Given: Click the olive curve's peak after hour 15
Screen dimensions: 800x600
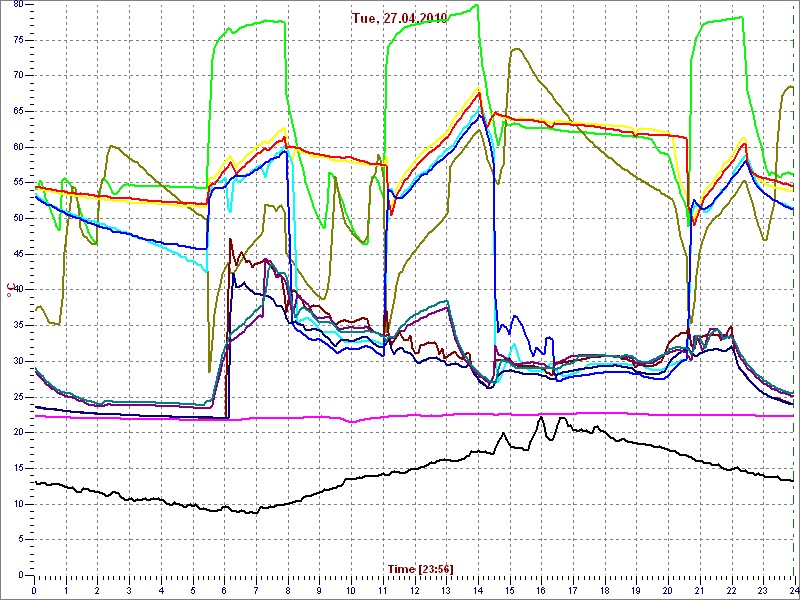Looking at the screenshot, I should 516,49.
